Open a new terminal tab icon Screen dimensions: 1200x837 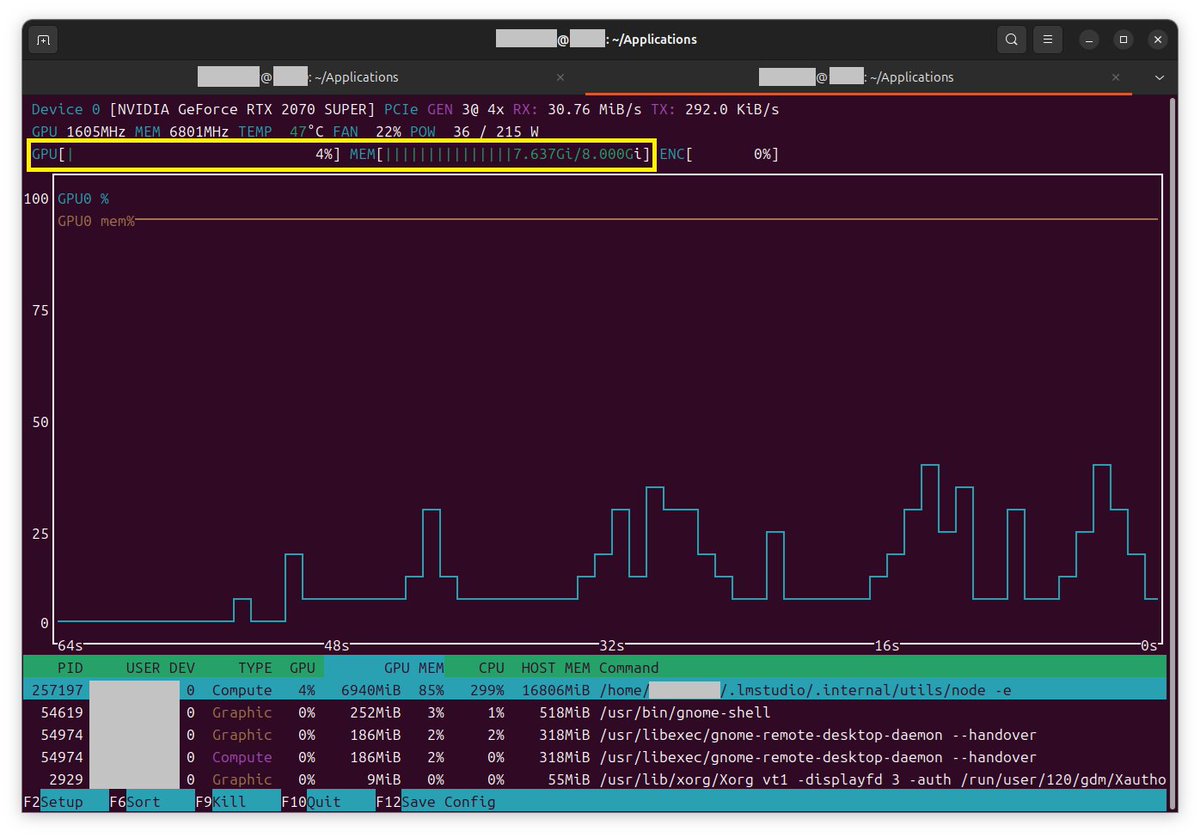42,40
